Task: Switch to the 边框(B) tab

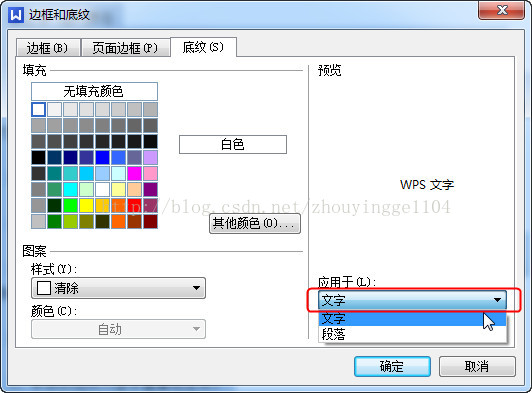Action: (x=48, y=48)
